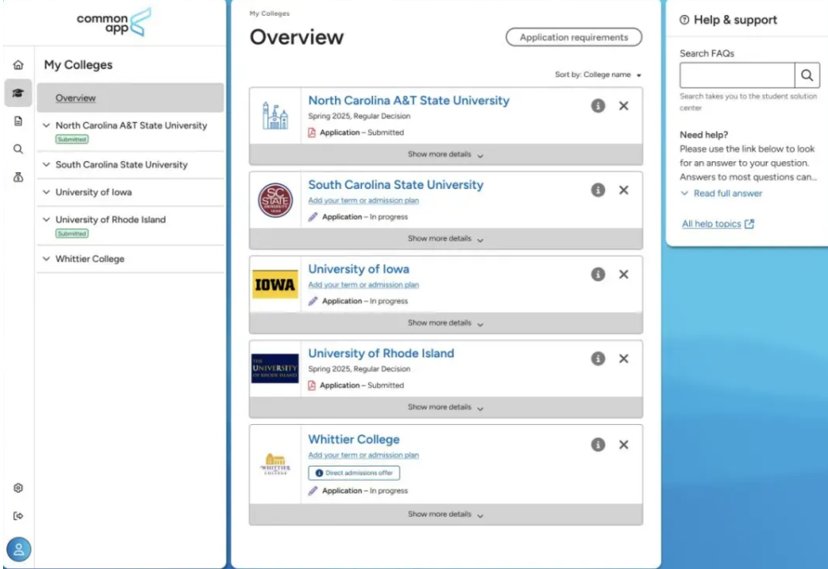
Task: Select Overview in My Colleges sidebar
Action: [x=130, y=98]
